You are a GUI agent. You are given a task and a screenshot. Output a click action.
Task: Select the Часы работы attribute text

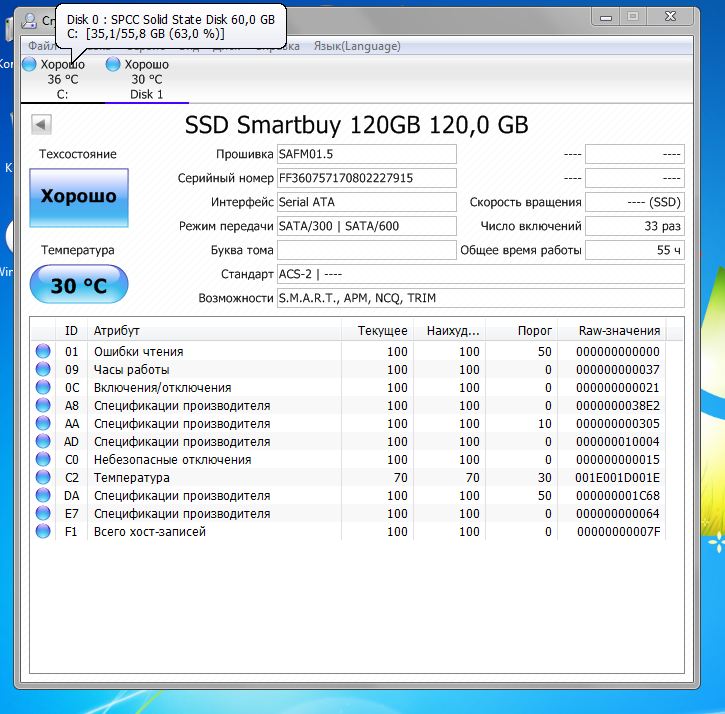(132, 369)
